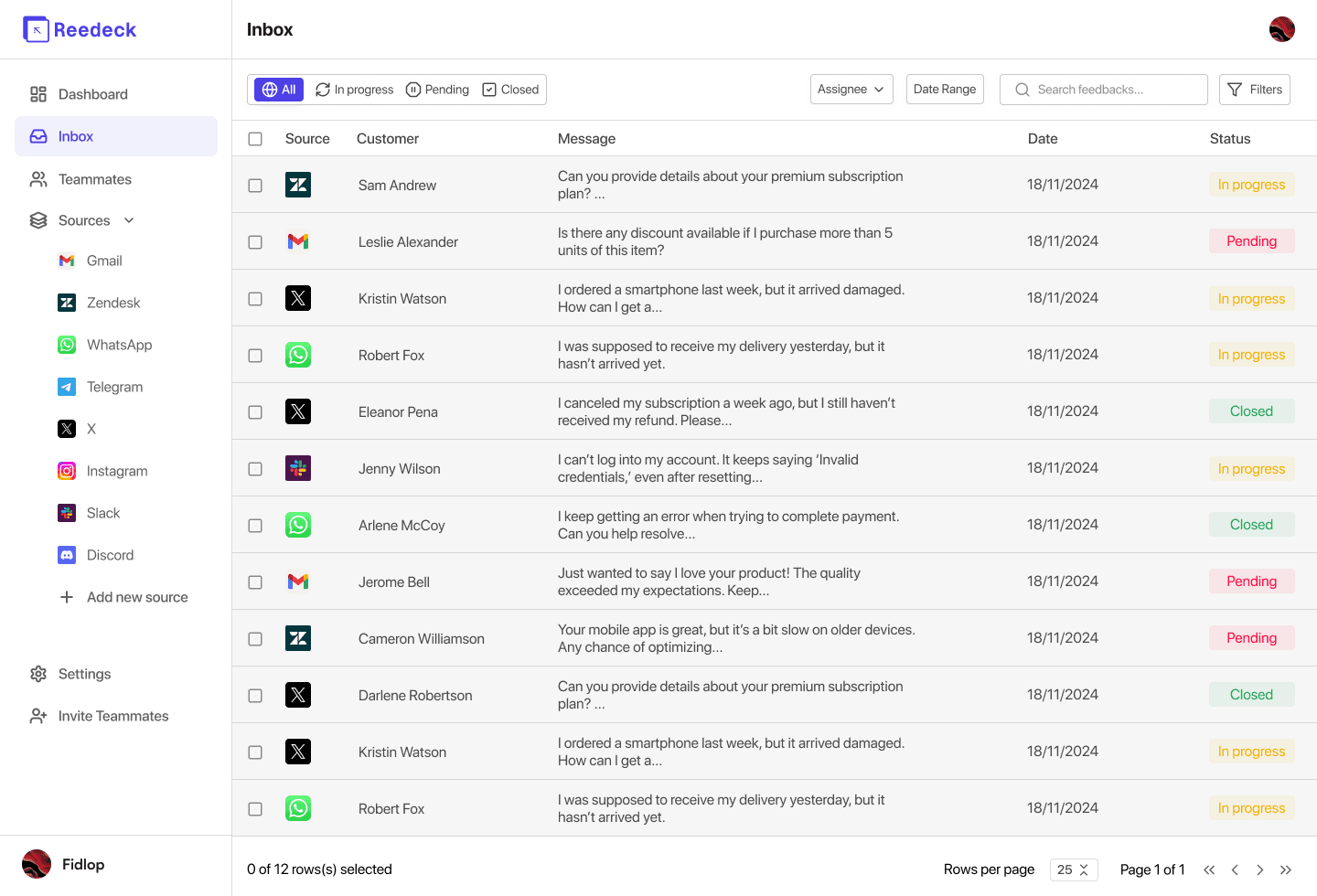
Task: Click the Telegram source icon
Action: point(66,387)
